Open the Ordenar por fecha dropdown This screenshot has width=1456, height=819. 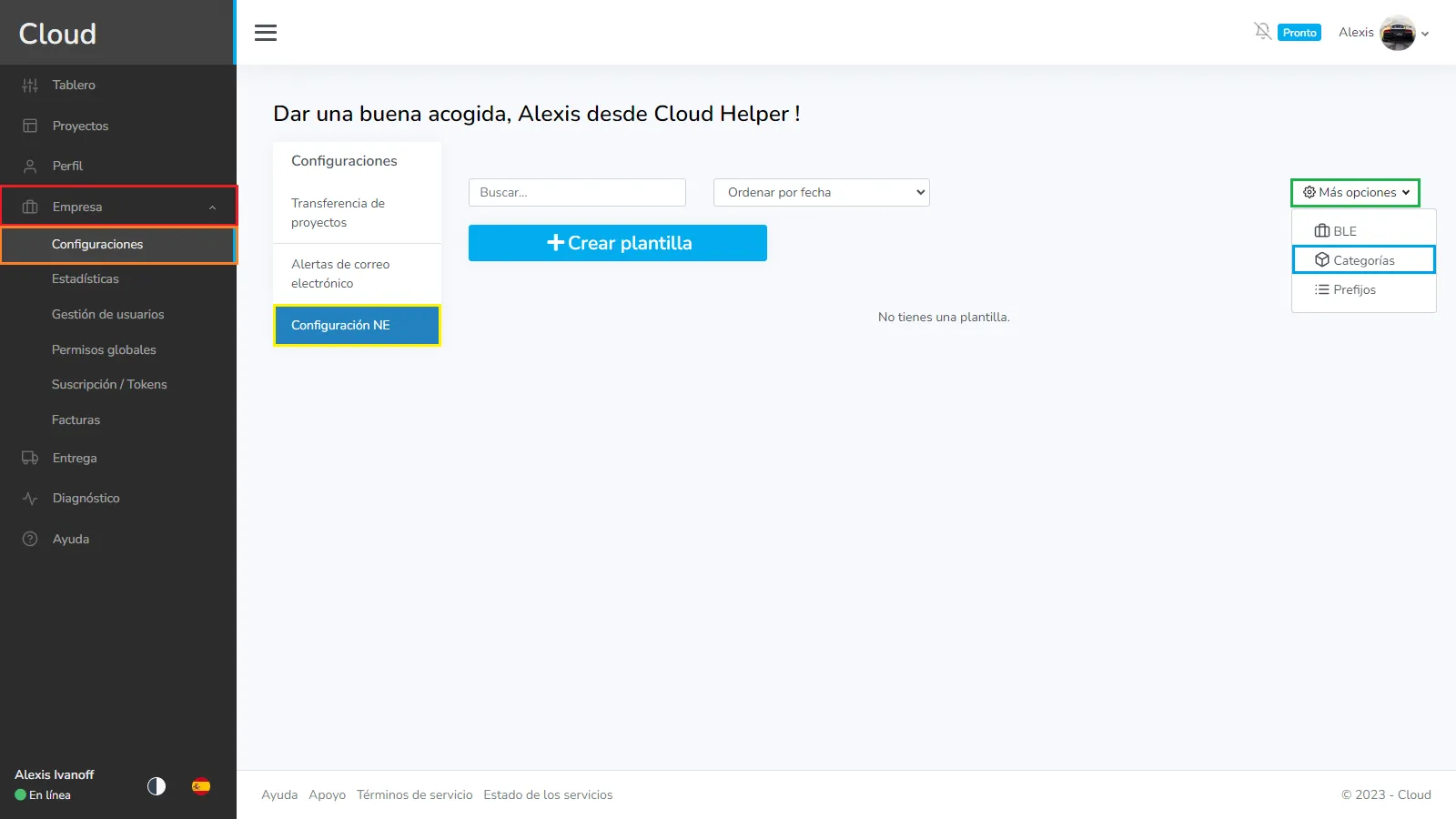click(x=821, y=193)
